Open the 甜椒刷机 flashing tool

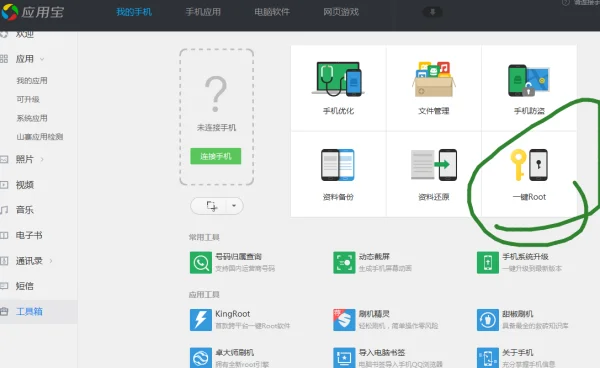522,320
